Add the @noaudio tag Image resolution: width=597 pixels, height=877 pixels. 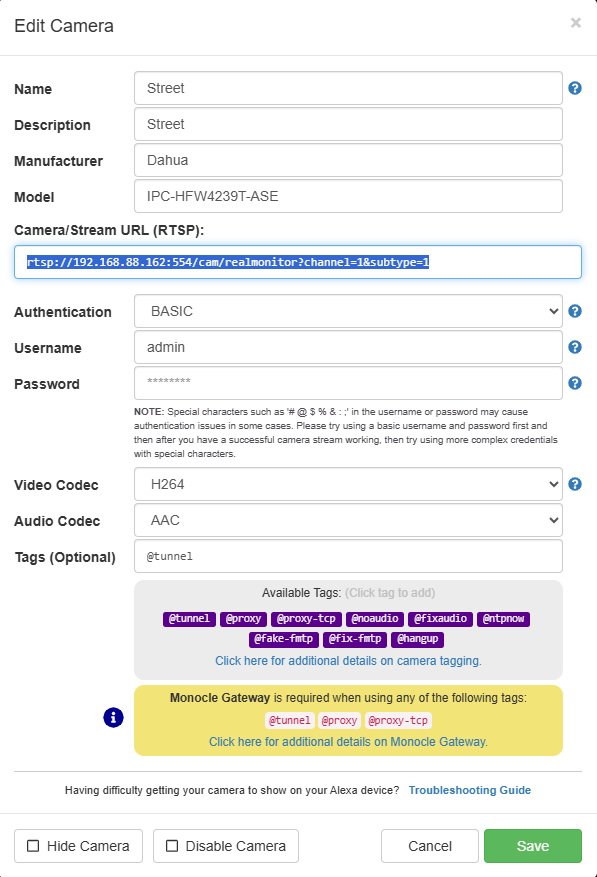coord(375,619)
